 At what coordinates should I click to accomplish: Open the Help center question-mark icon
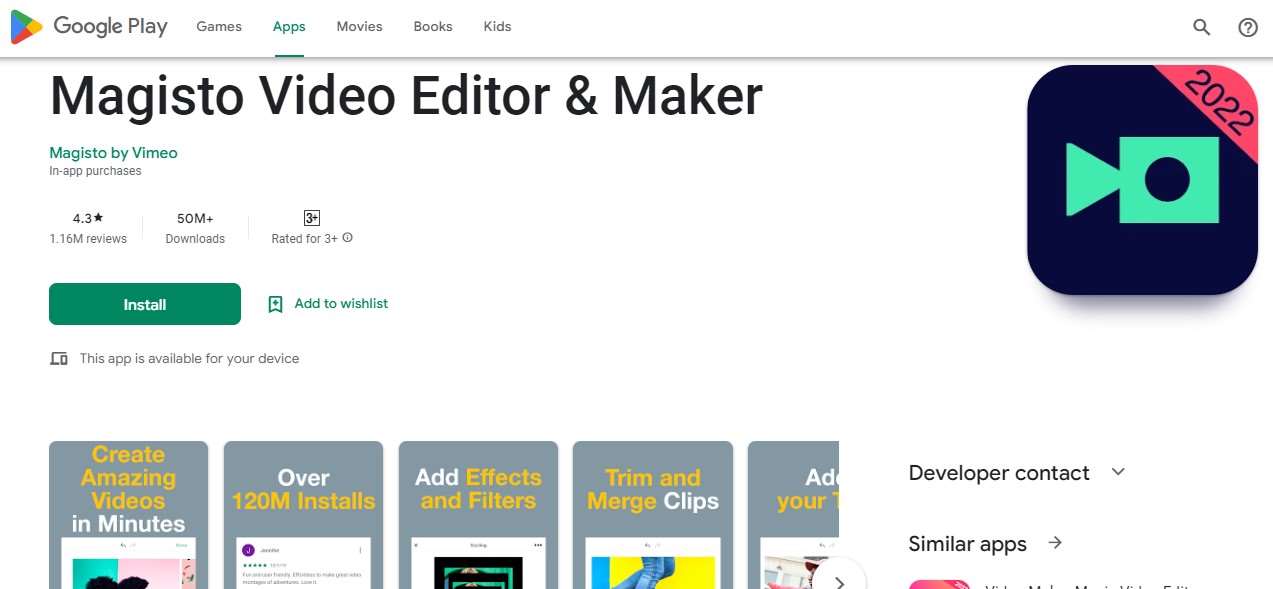[x=1248, y=27]
